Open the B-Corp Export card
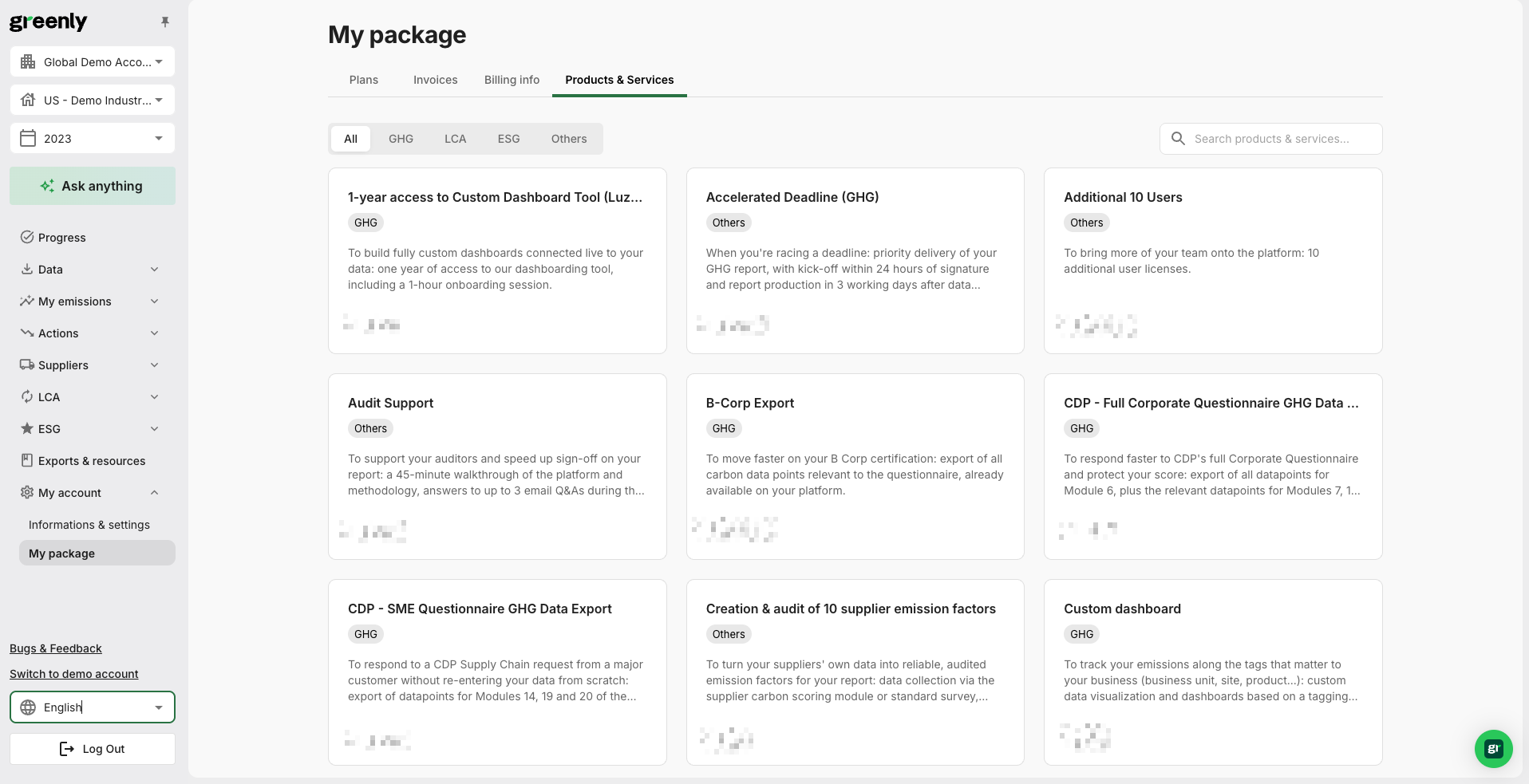1529x784 pixels. (855, 467)
